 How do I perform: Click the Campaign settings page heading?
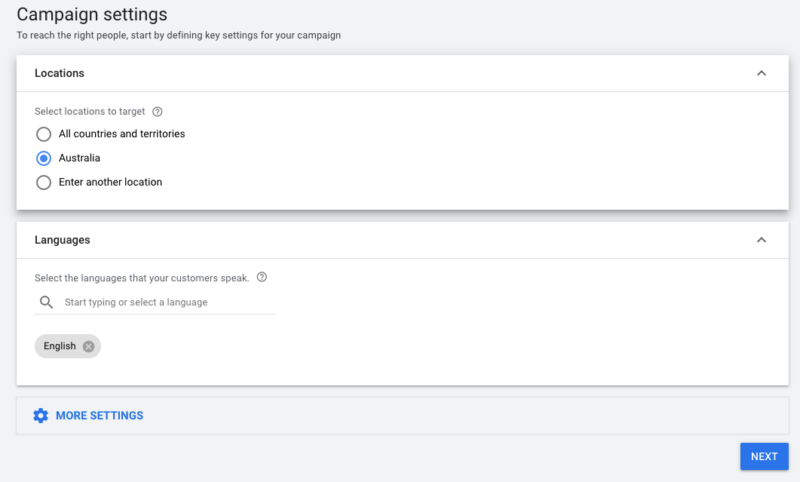92,15
